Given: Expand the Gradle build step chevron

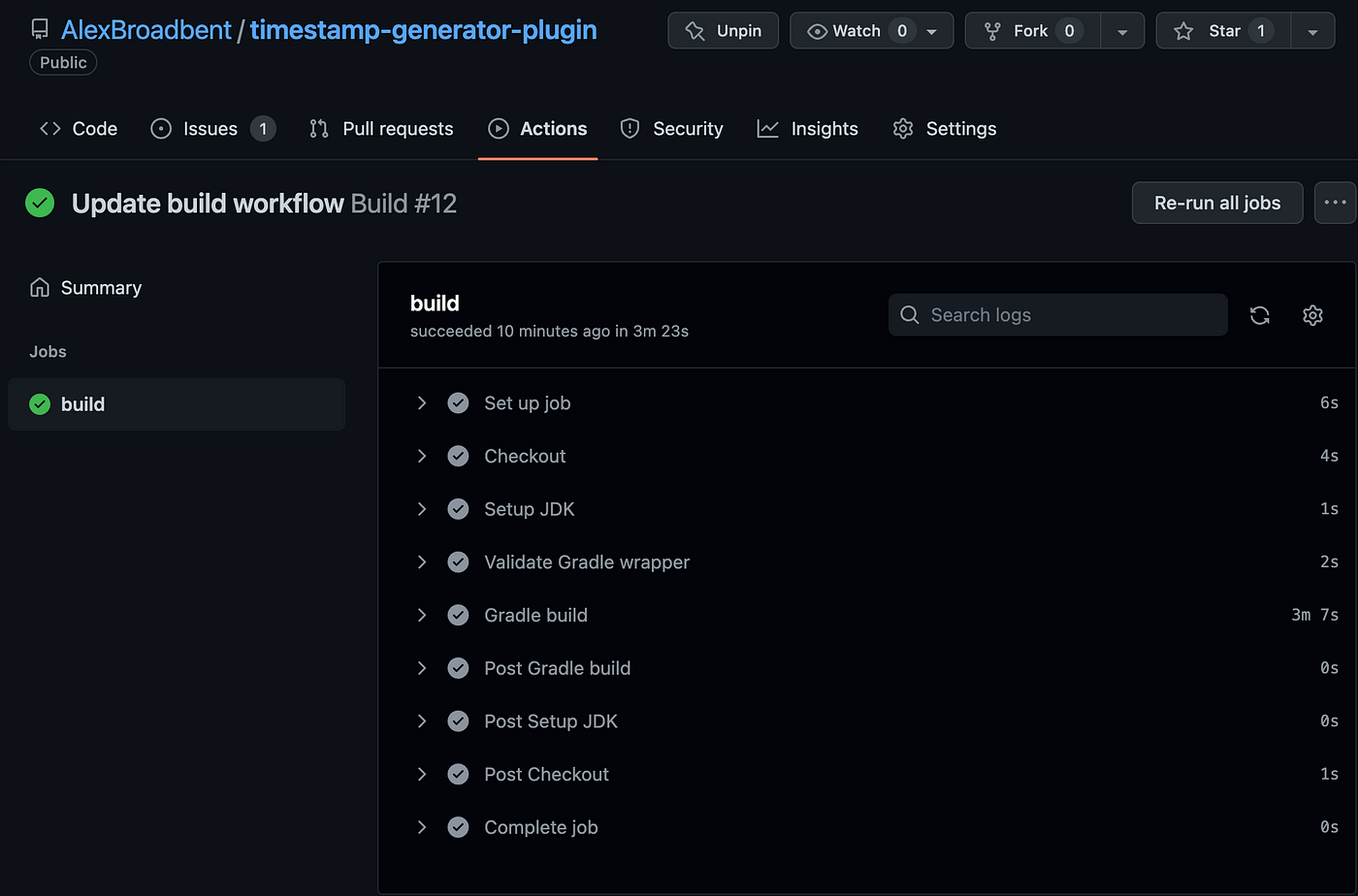Looking at the screenshot, I should (422, 615).
